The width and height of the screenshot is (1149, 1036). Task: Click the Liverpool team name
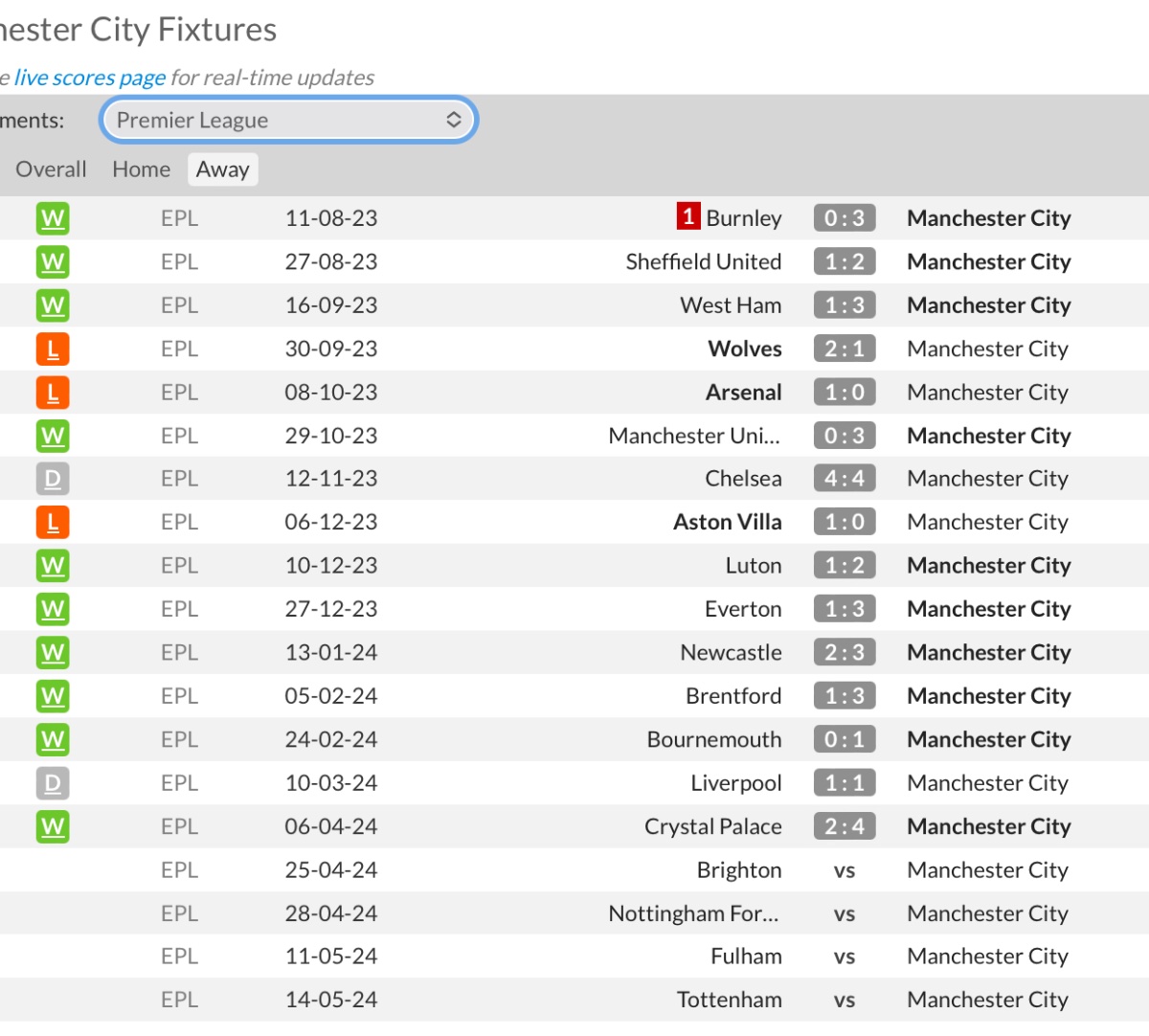(736, 783)
